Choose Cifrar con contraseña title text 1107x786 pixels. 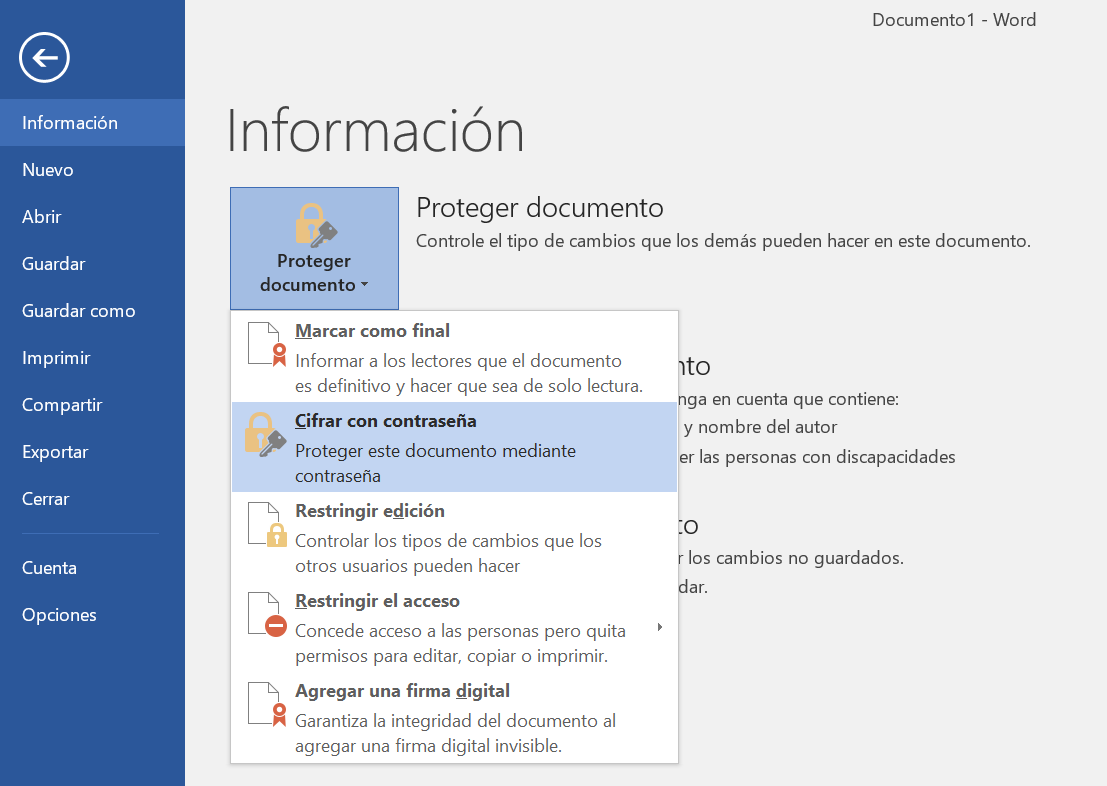386,421
